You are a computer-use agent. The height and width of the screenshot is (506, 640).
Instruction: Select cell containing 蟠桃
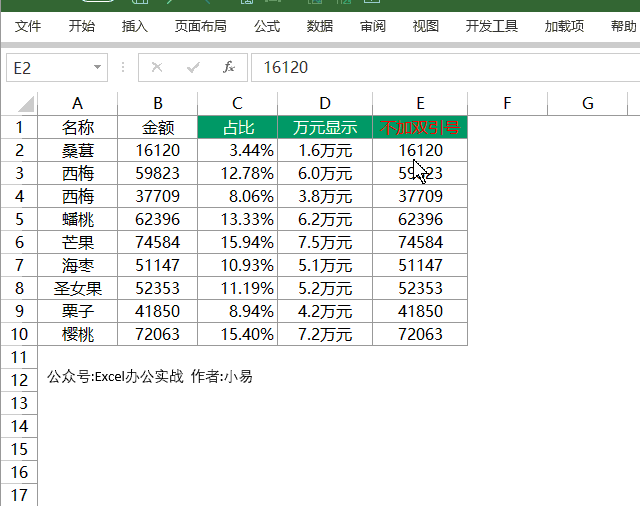(78, 219)
